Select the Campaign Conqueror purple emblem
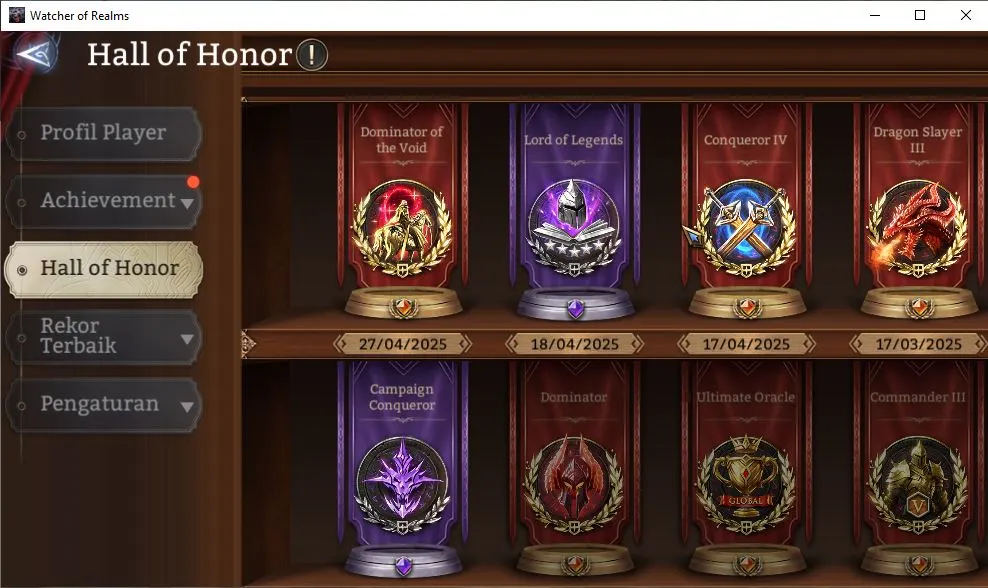 tap(403, 486)
